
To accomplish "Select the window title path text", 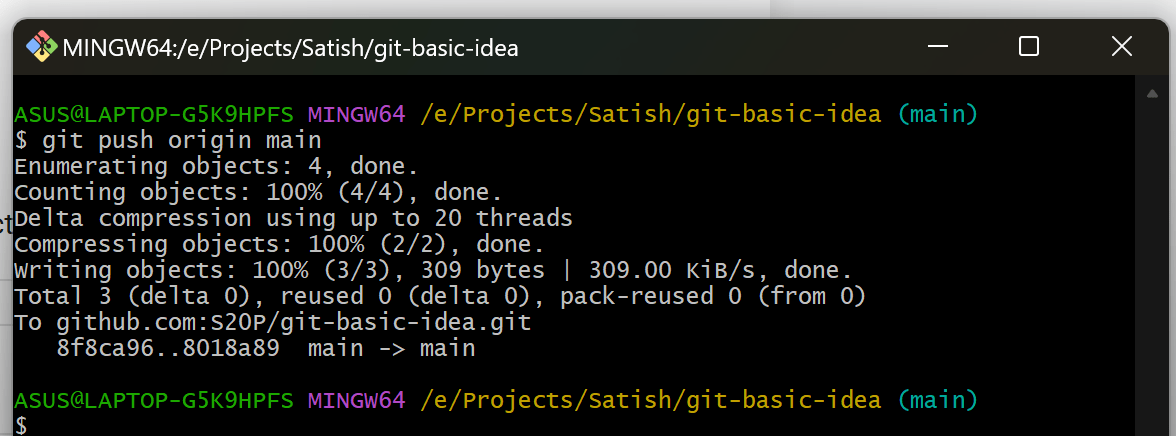I will [290, 48].
